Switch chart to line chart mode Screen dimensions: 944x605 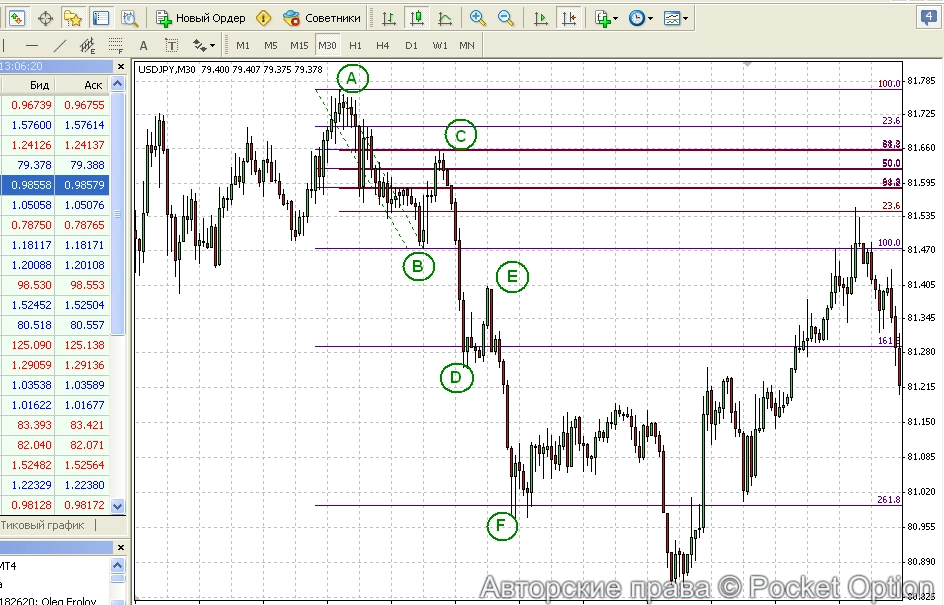pyautogui.click(x=444, y=18)
